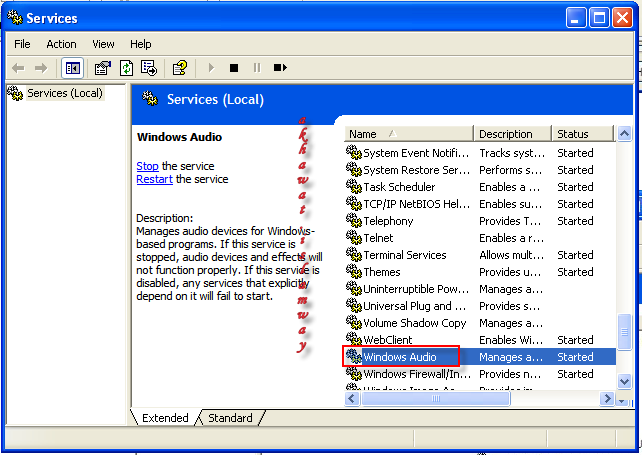Select the Windows Audio service name
The width and height of the screenshot is (642, 455).
(x=400, y=357)
